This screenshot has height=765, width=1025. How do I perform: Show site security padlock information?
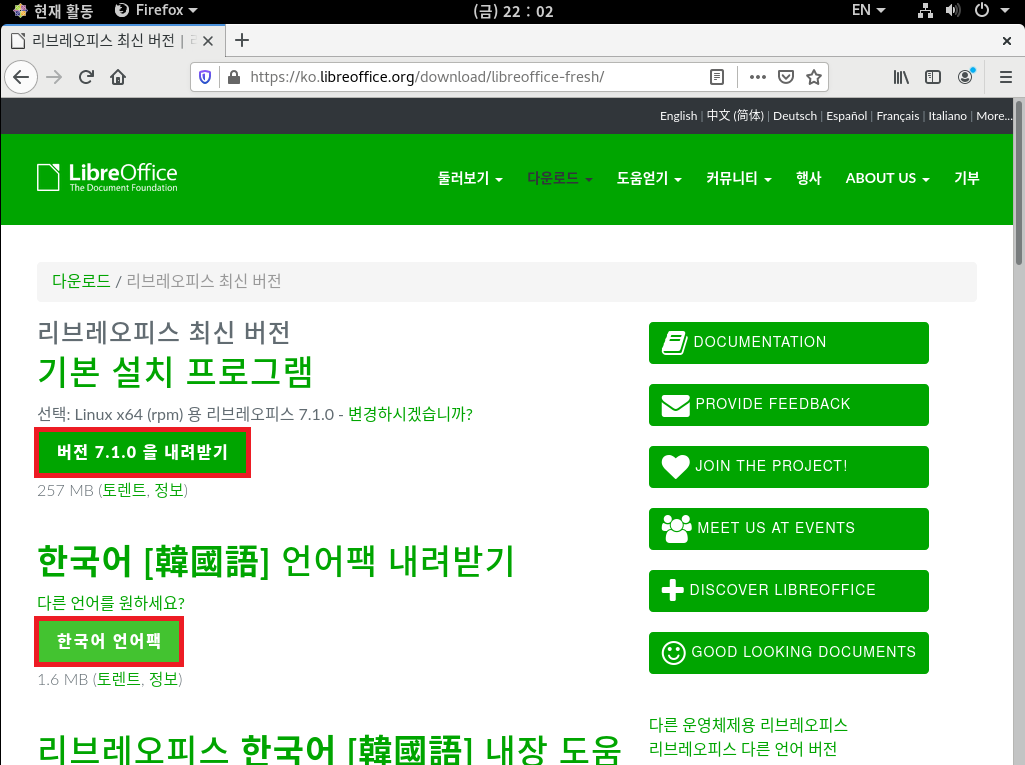click(233, 77)
